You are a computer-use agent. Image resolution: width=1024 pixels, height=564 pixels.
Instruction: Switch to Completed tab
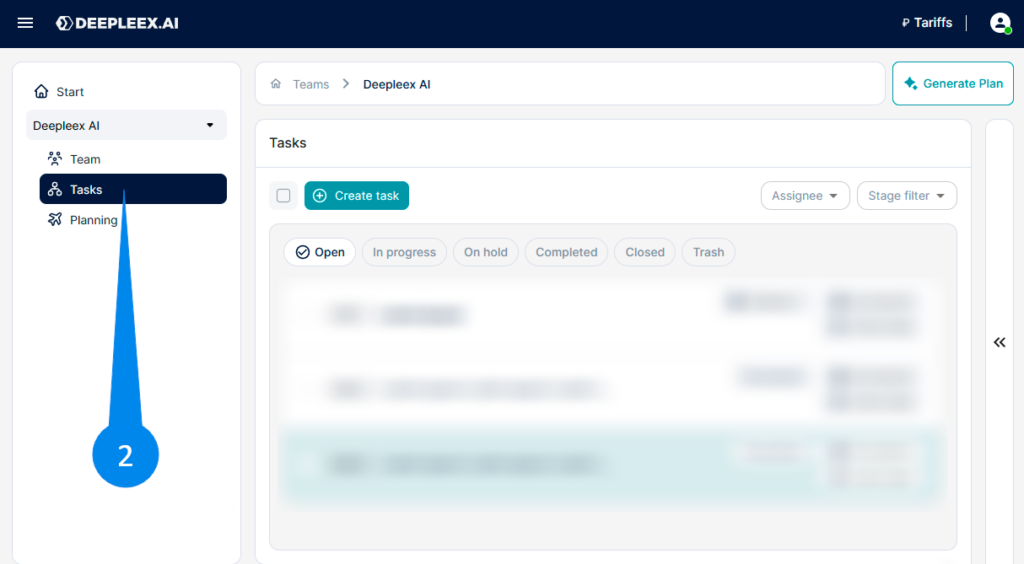coord(566,252)
